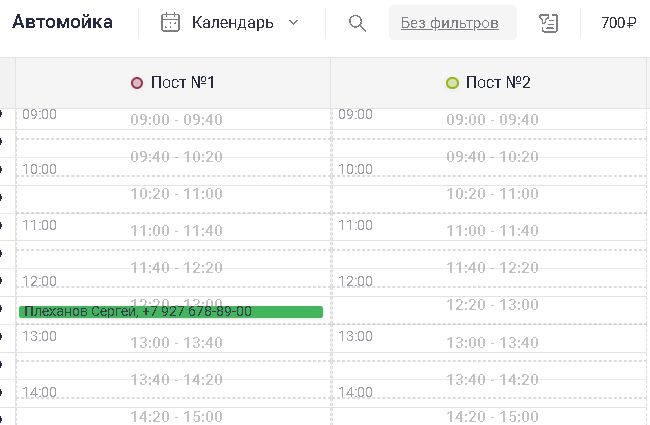This screenshot has height=425, width=650.
Task: Click the Автомойка title
Action: (x=62, y=23)
